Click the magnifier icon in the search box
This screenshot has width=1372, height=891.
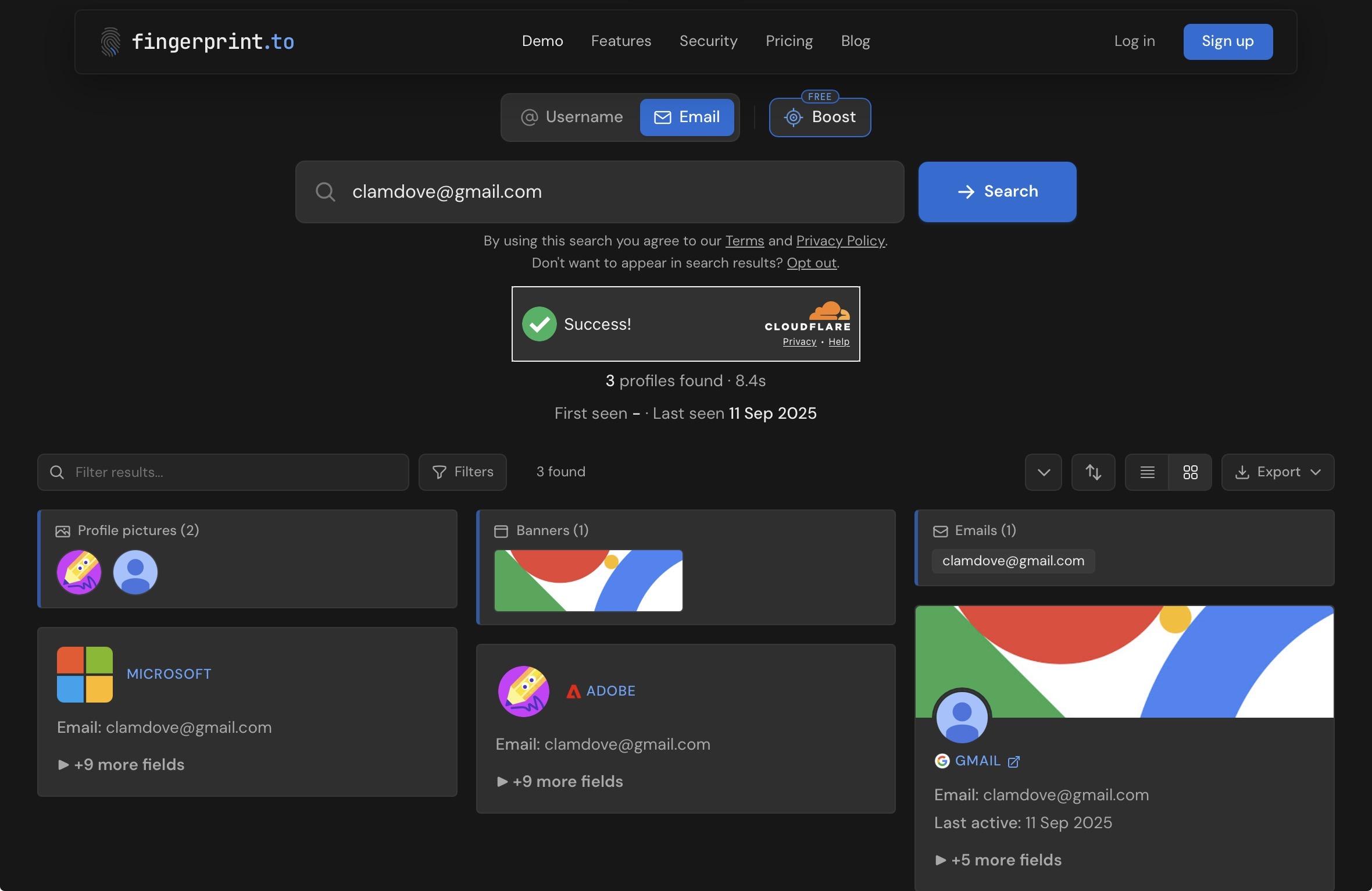[x=325, y=191]
